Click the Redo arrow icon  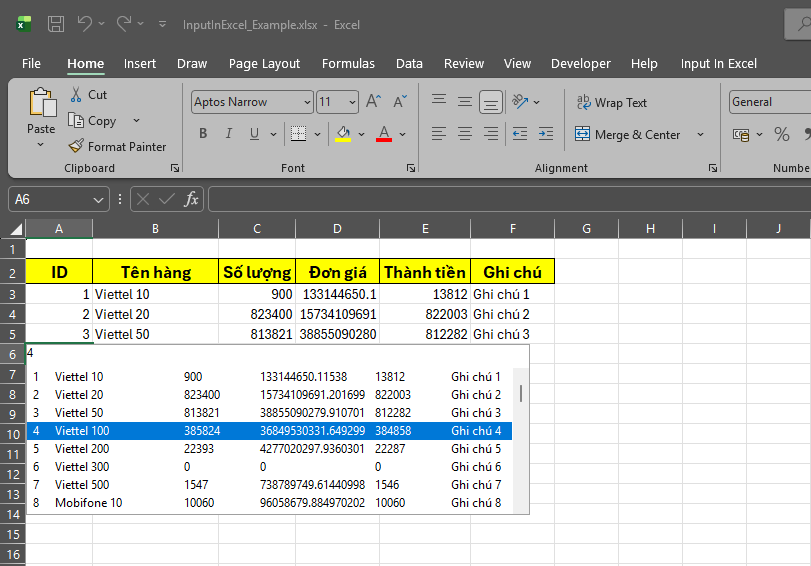pyautogui.click(x=123, y=24)
